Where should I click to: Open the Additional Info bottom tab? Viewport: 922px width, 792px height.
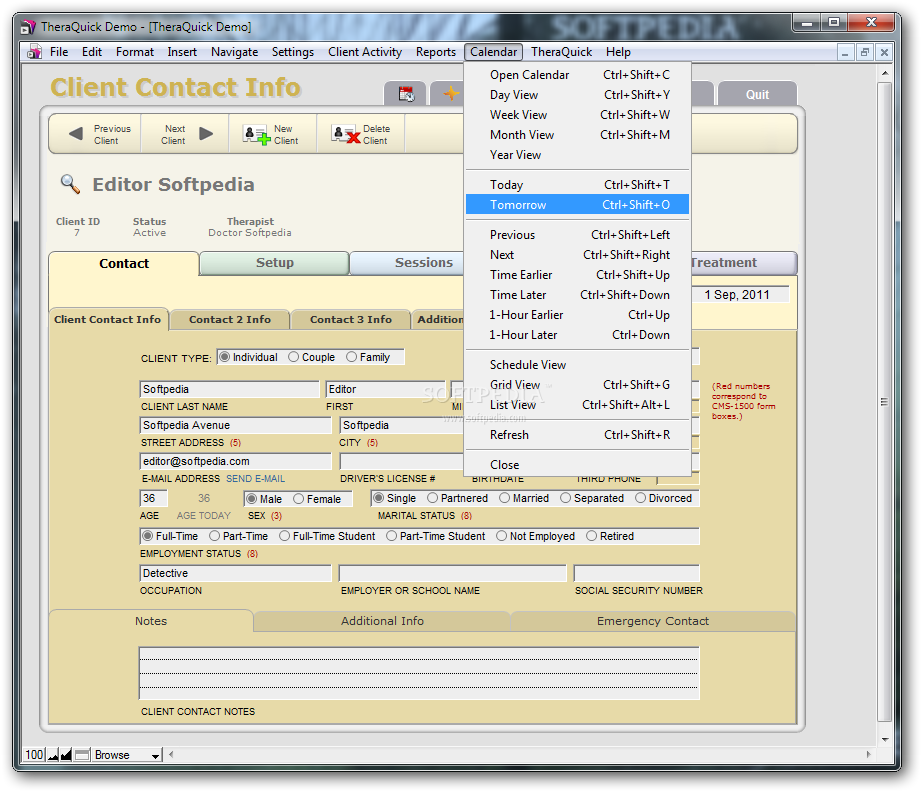[382, 621]
